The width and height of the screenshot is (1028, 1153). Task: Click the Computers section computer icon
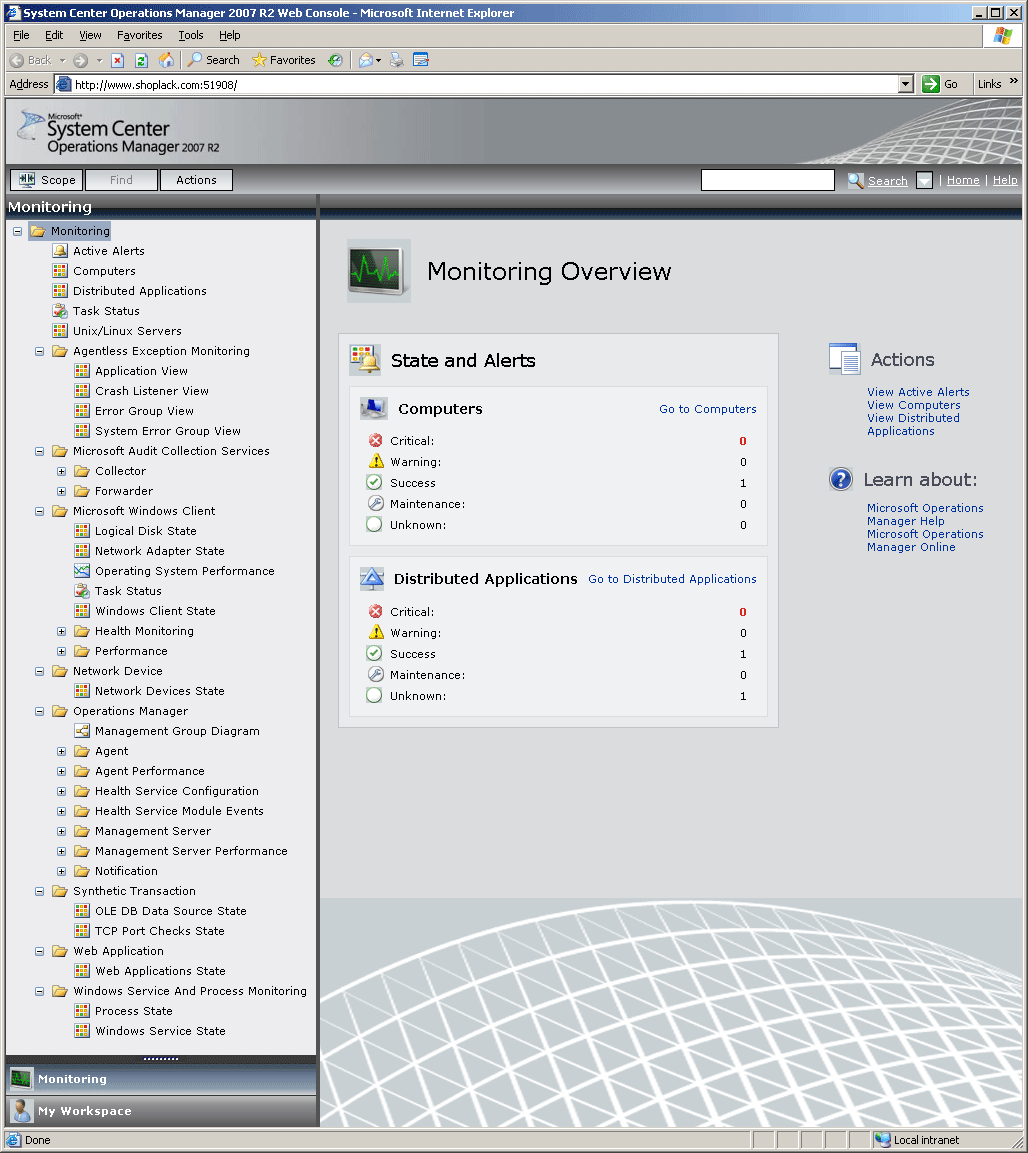(374, 408)
